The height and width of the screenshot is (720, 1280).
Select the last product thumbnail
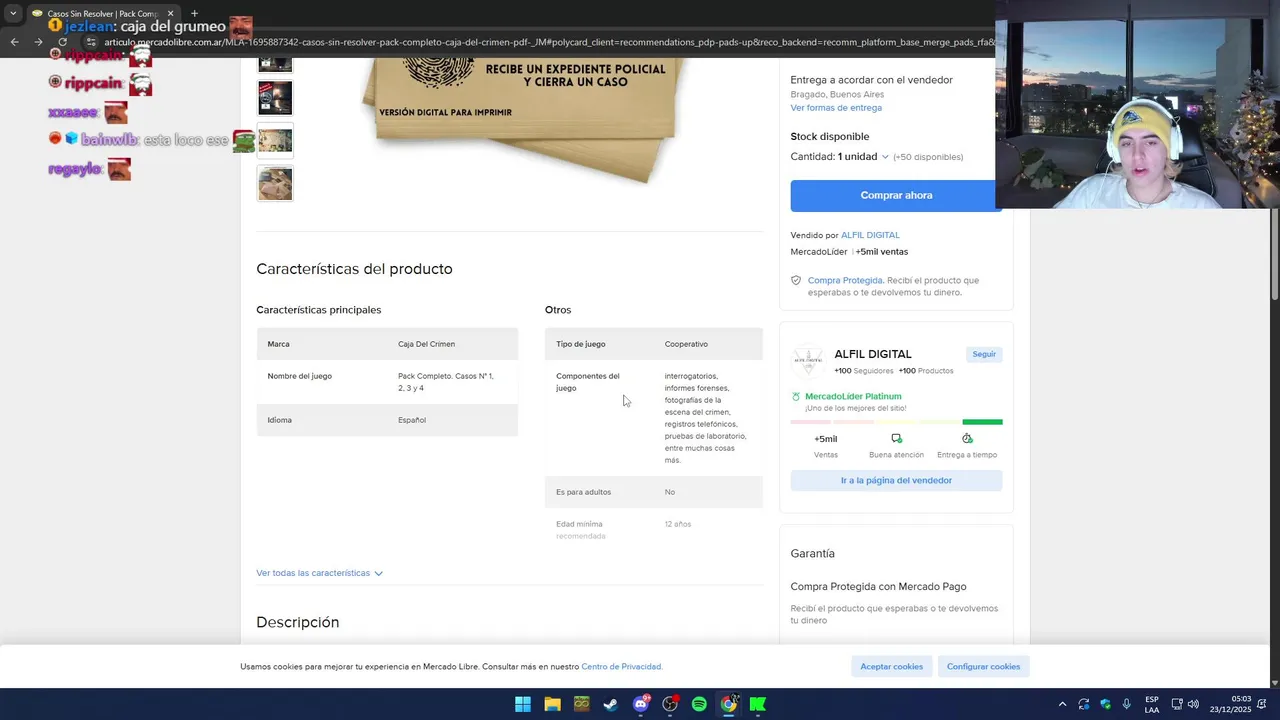[275, 184]
